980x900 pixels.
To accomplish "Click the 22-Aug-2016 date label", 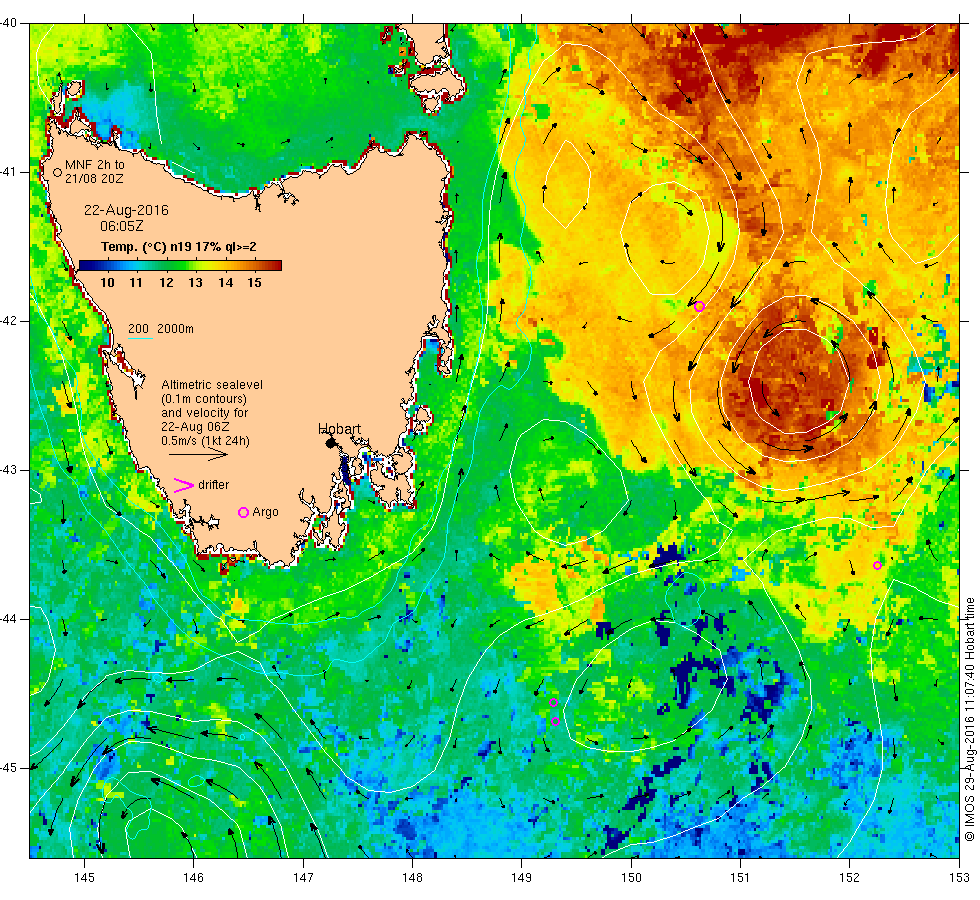I will [126, 210].
